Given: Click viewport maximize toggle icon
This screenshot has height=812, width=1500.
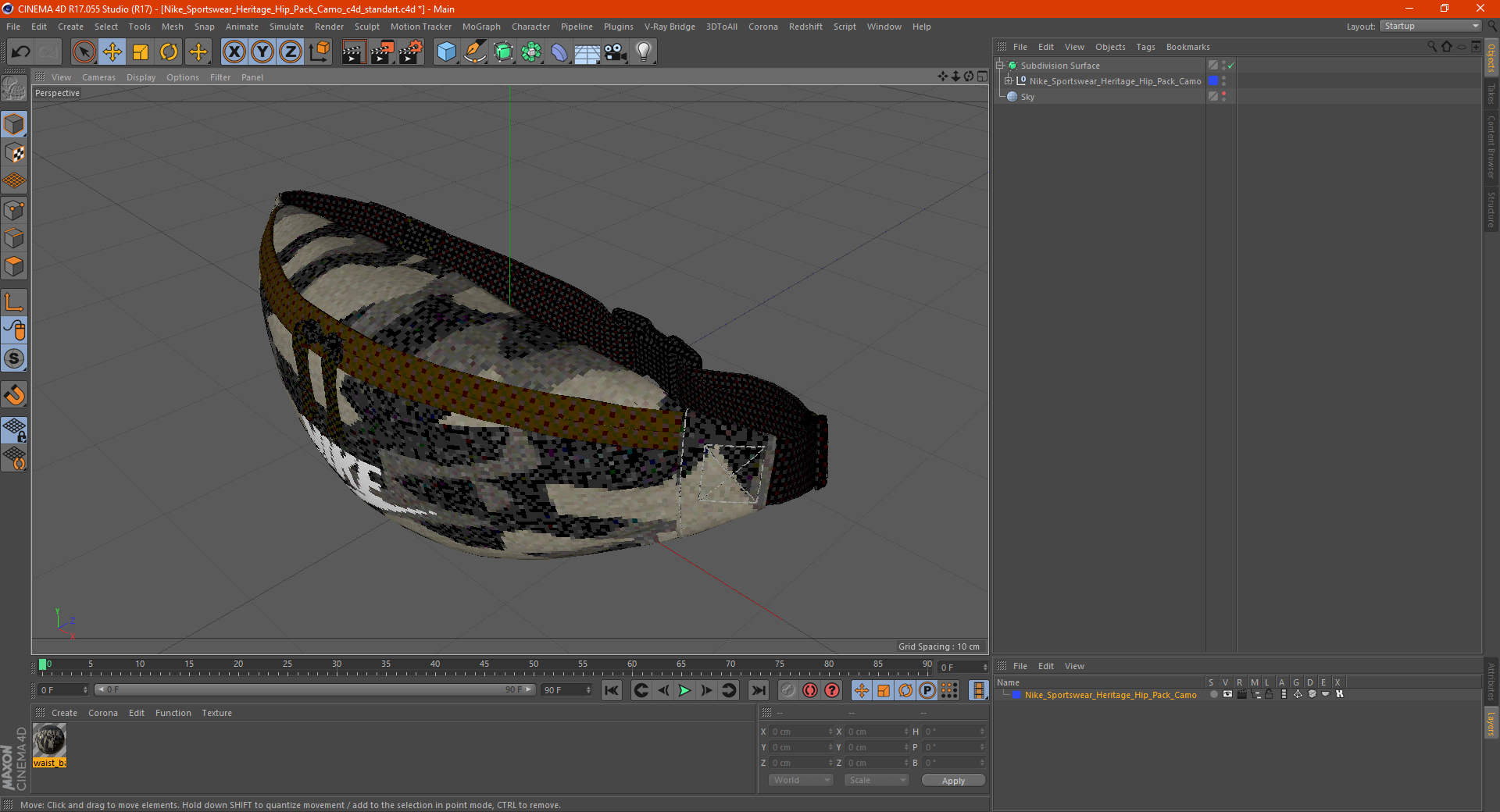Looking at the screenshot, I should 982,77.
